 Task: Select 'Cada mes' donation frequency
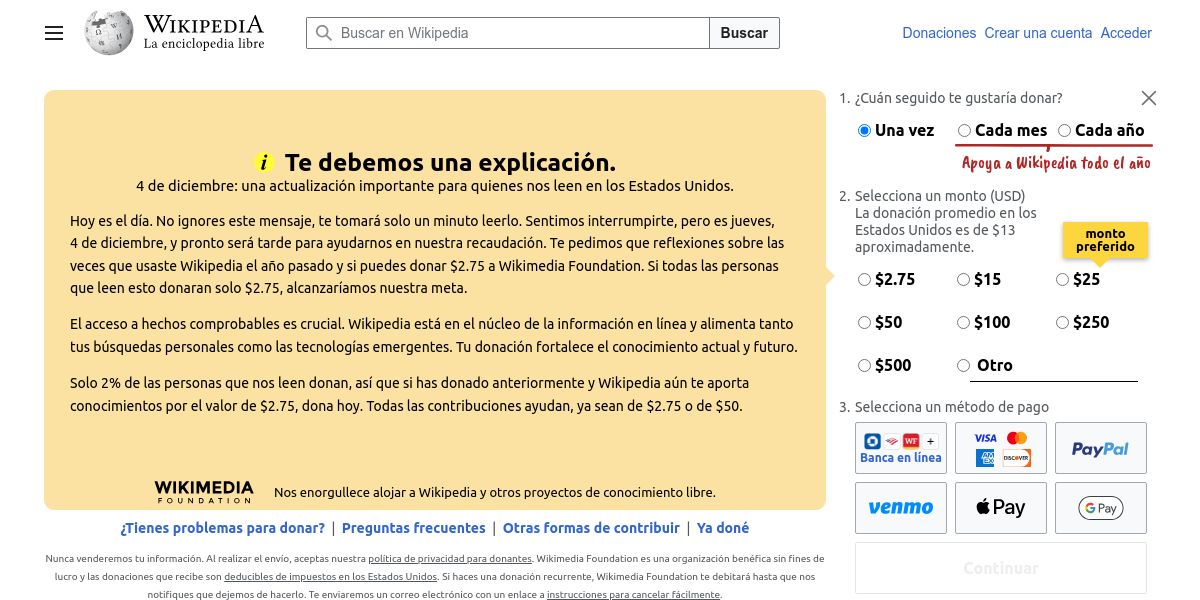(964, 130)
